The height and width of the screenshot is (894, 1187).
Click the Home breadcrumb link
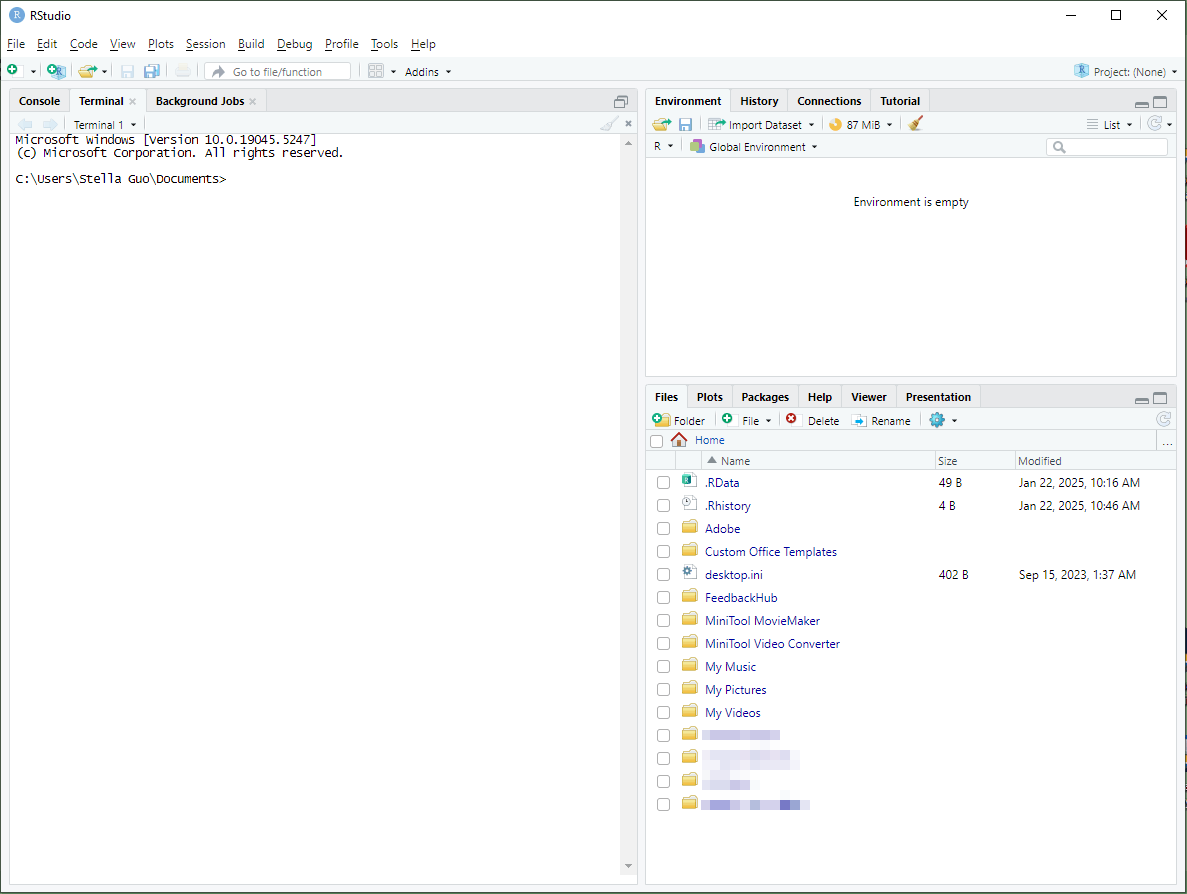click(x=709, y=440)
